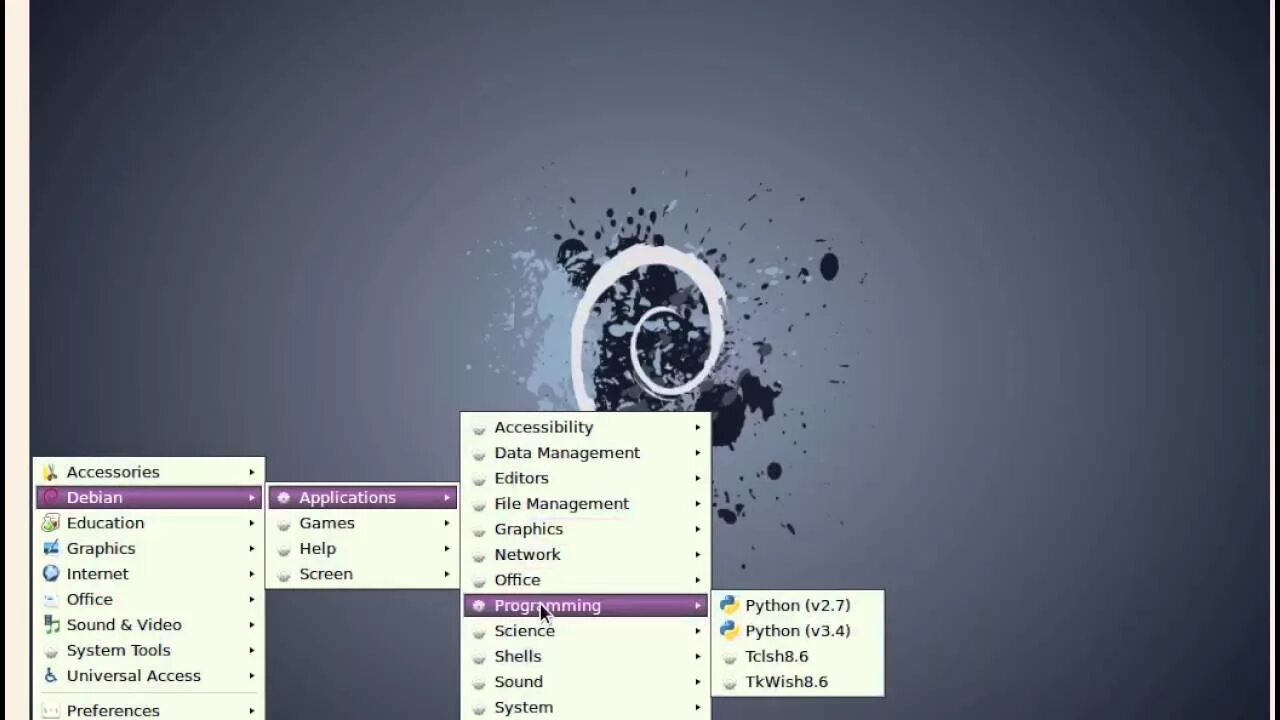
Task: Open the Programming category entry
Action: pyautogui.click(x=586, y=605)
